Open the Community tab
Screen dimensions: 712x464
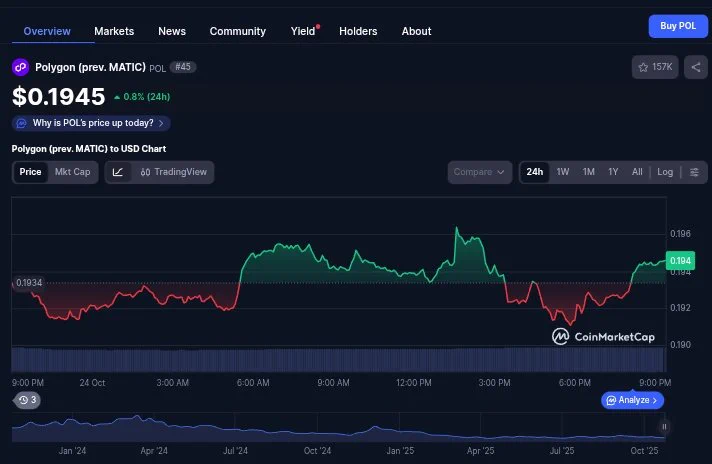237,31
